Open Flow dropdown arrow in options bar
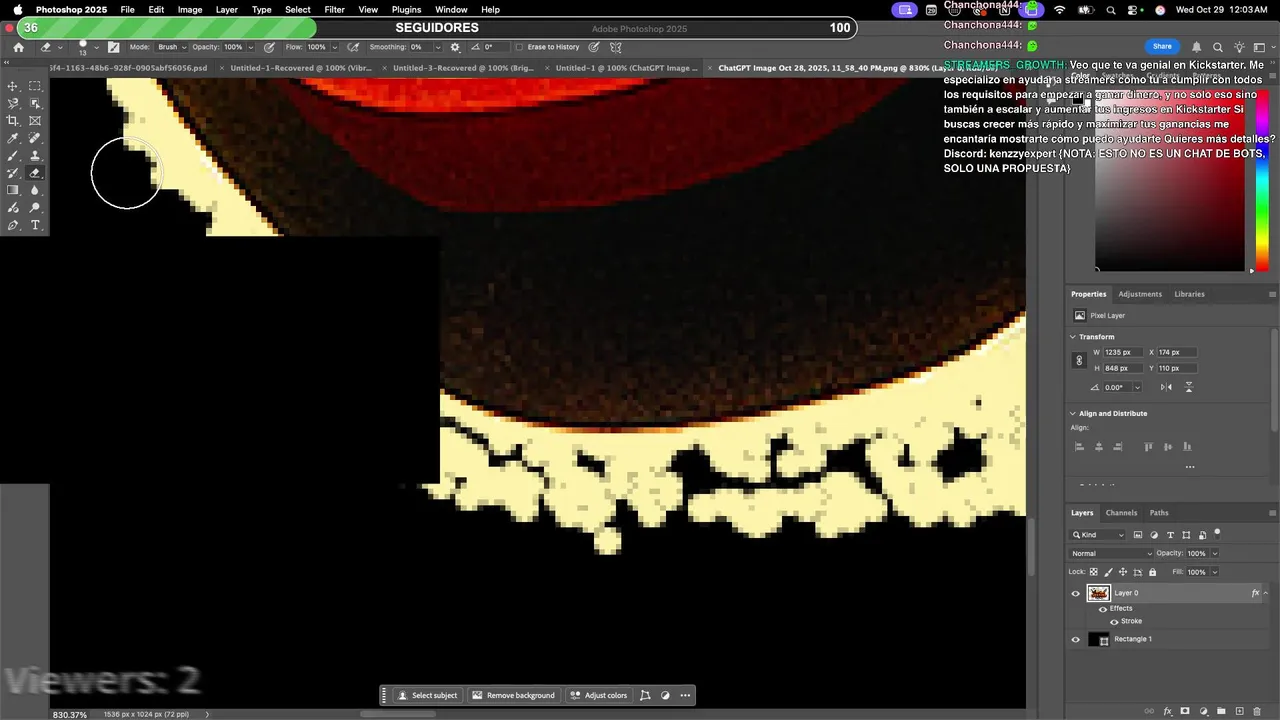Screen dimensions: 1280x720 pyautogui.click(x=333, y=47)
